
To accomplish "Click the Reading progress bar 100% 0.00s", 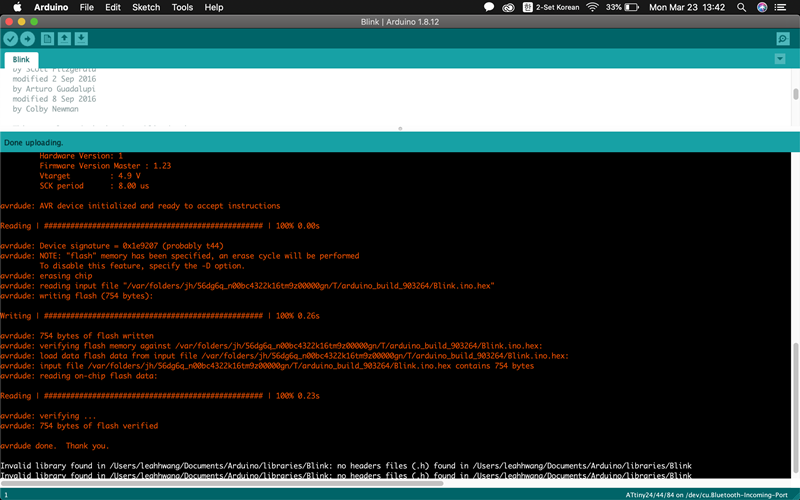I will click(160, 226).
